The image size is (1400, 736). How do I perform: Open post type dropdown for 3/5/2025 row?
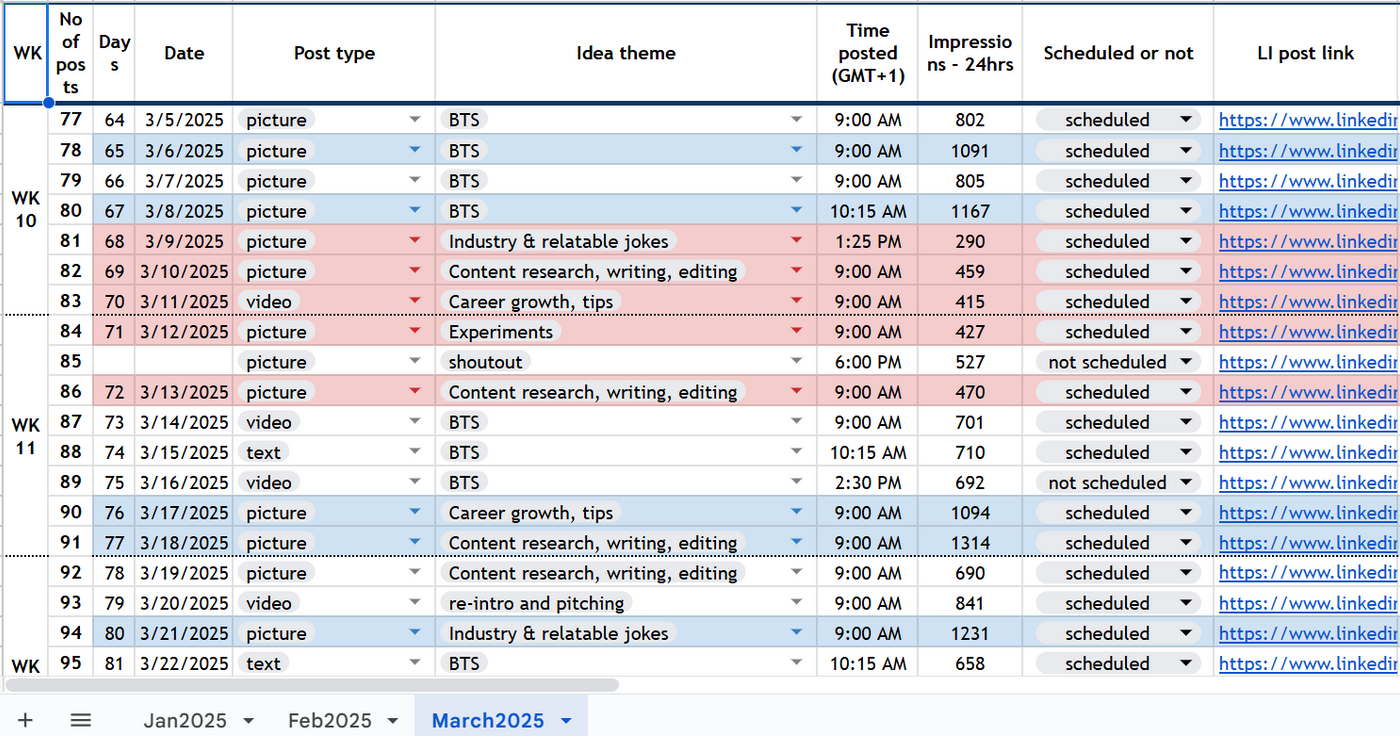[x=415, y=120]
